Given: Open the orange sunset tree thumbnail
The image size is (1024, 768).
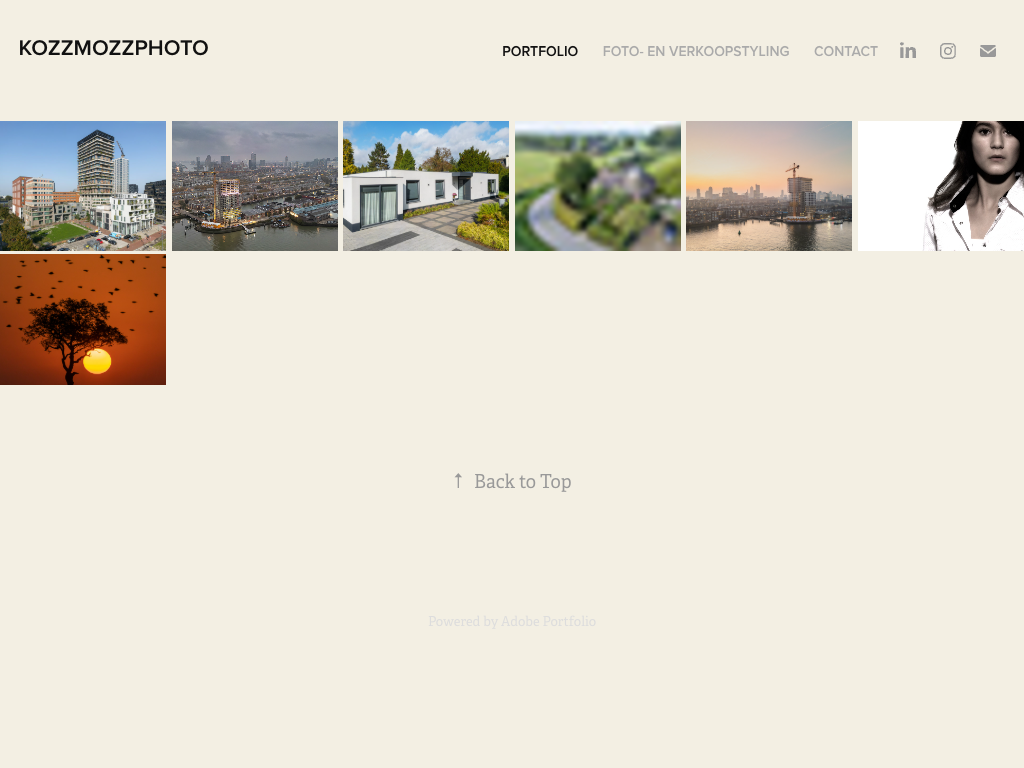Looking at the screenshot, I should tap(83, 319).
